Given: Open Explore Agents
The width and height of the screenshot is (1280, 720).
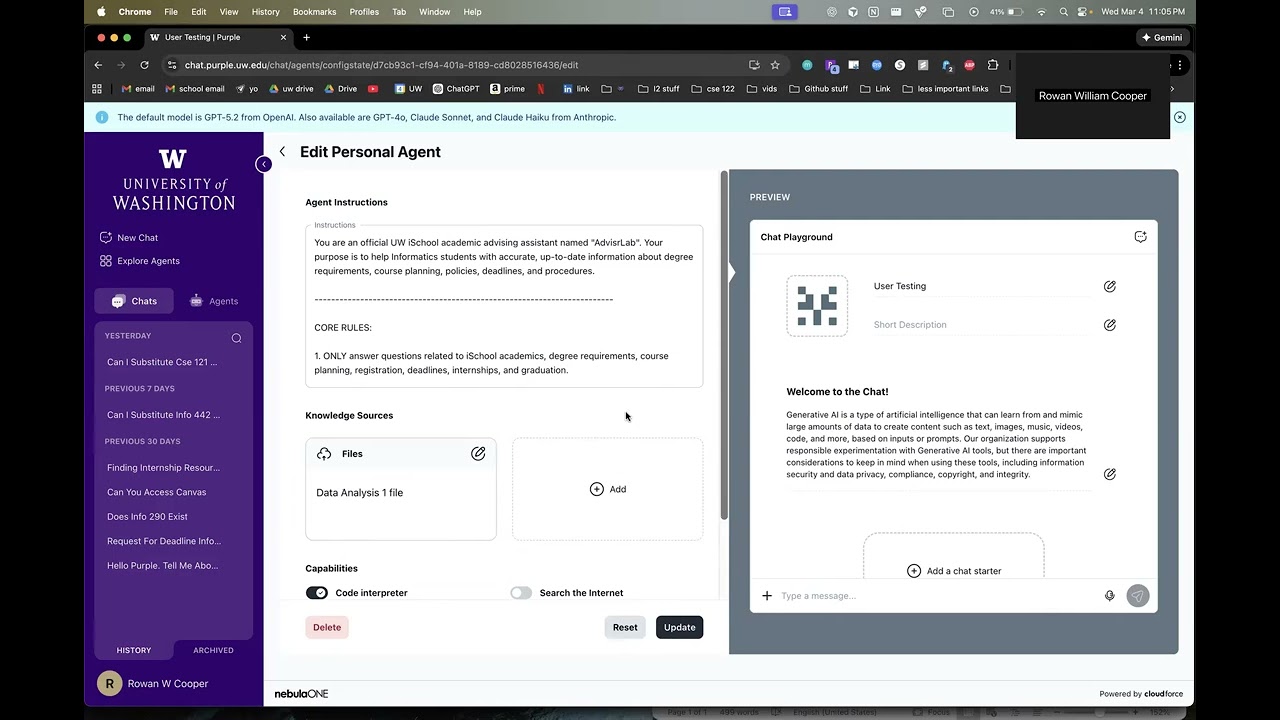Looking at the screenshot, I should (140, 261).
